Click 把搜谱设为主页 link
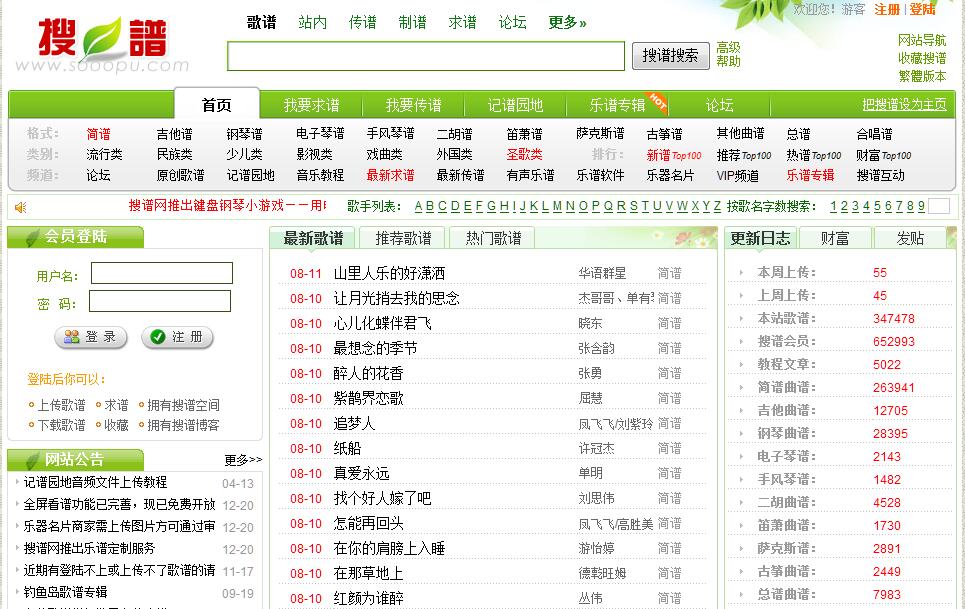Viewport: 965px width, 609px height. point(904,105)
